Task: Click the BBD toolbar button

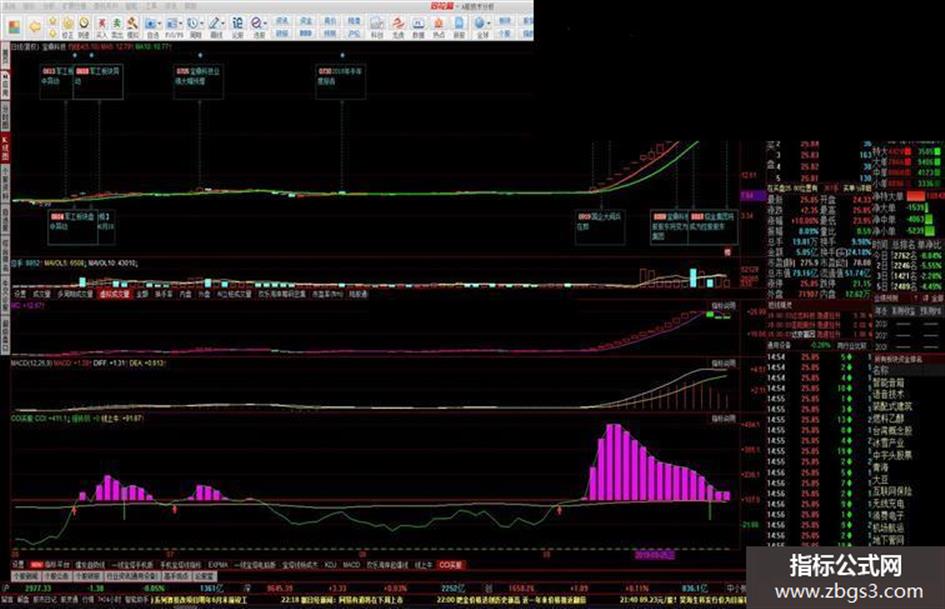Action: click(306, 34)
